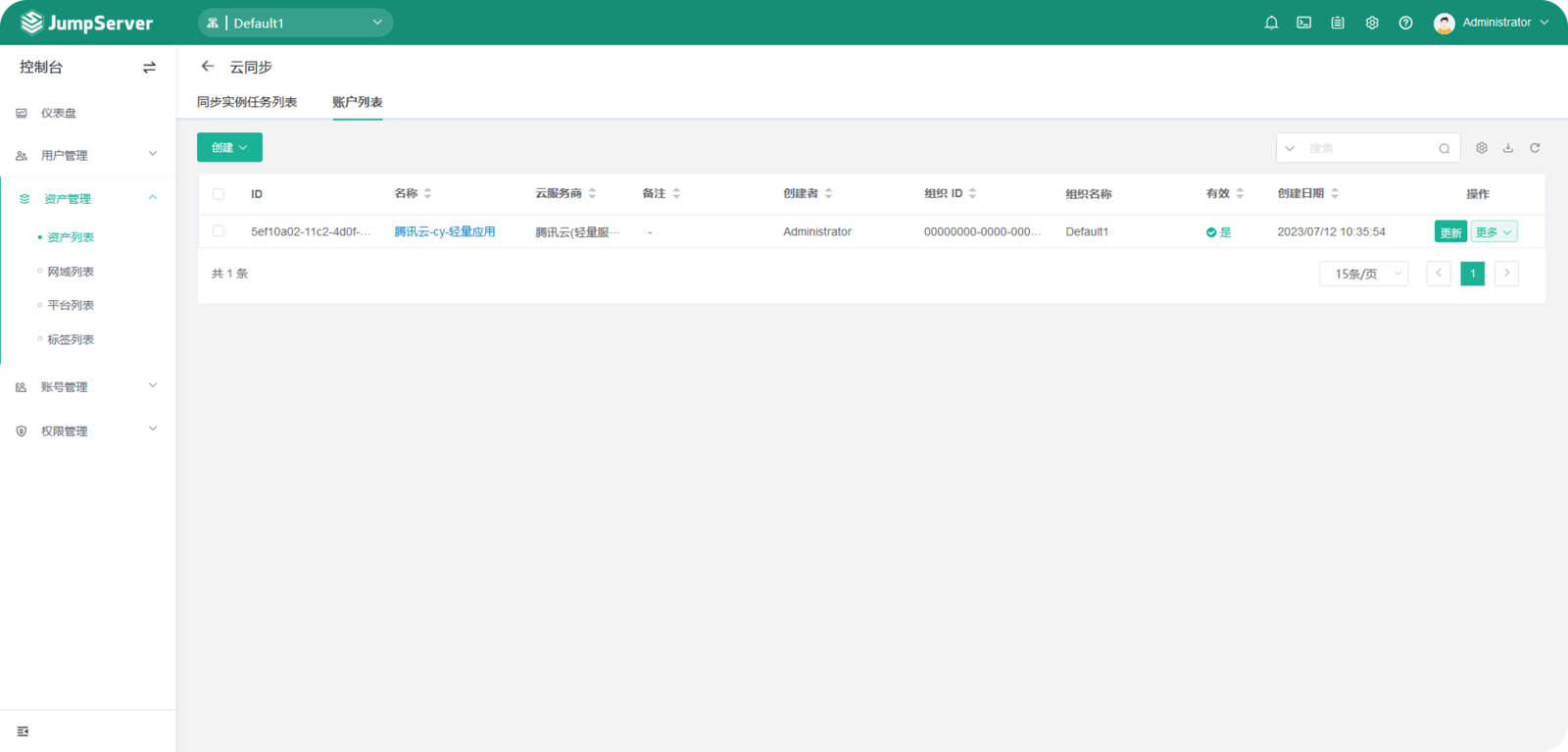Select all rows via header checkbox
Viewport: 1568px width, 752px height.
click(219, 194)
